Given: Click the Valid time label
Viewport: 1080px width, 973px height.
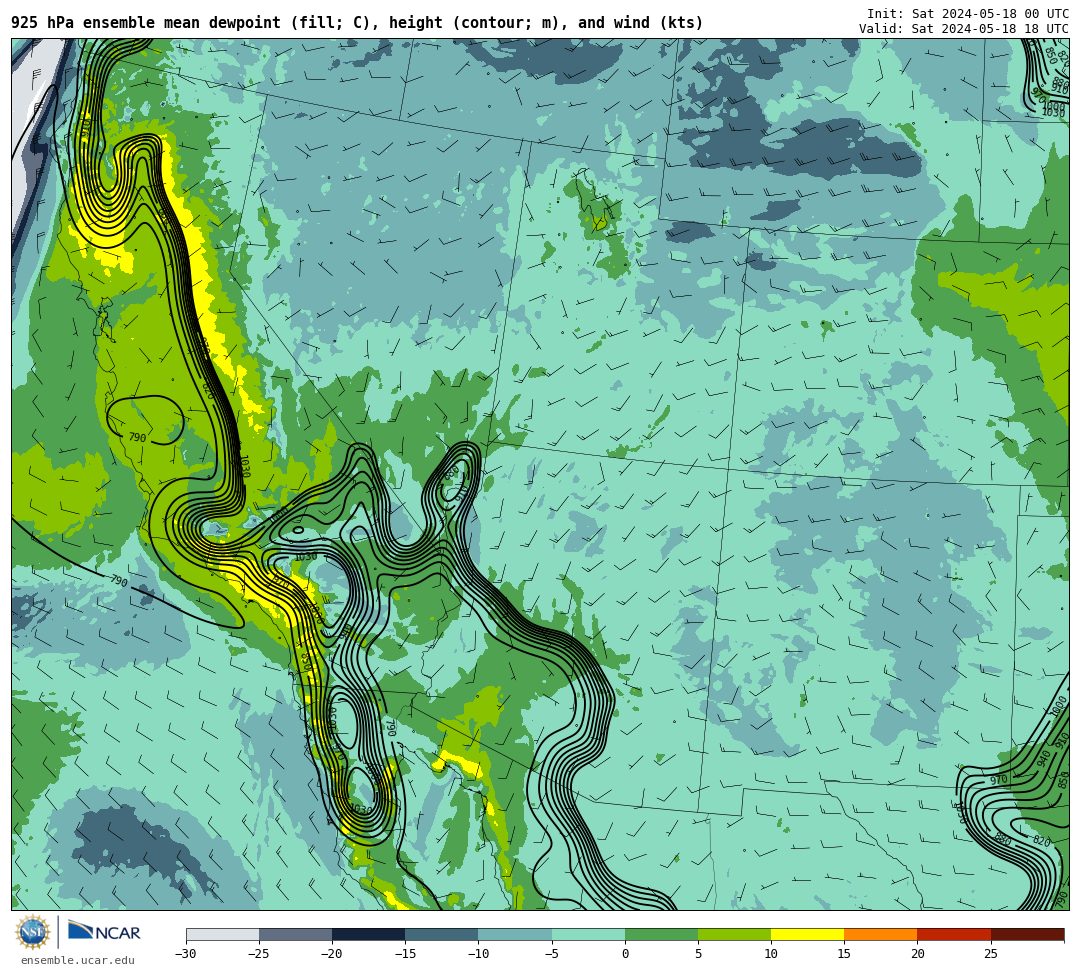Looking at the screenshot, I should pyautogui.click(x=964, y=29).
